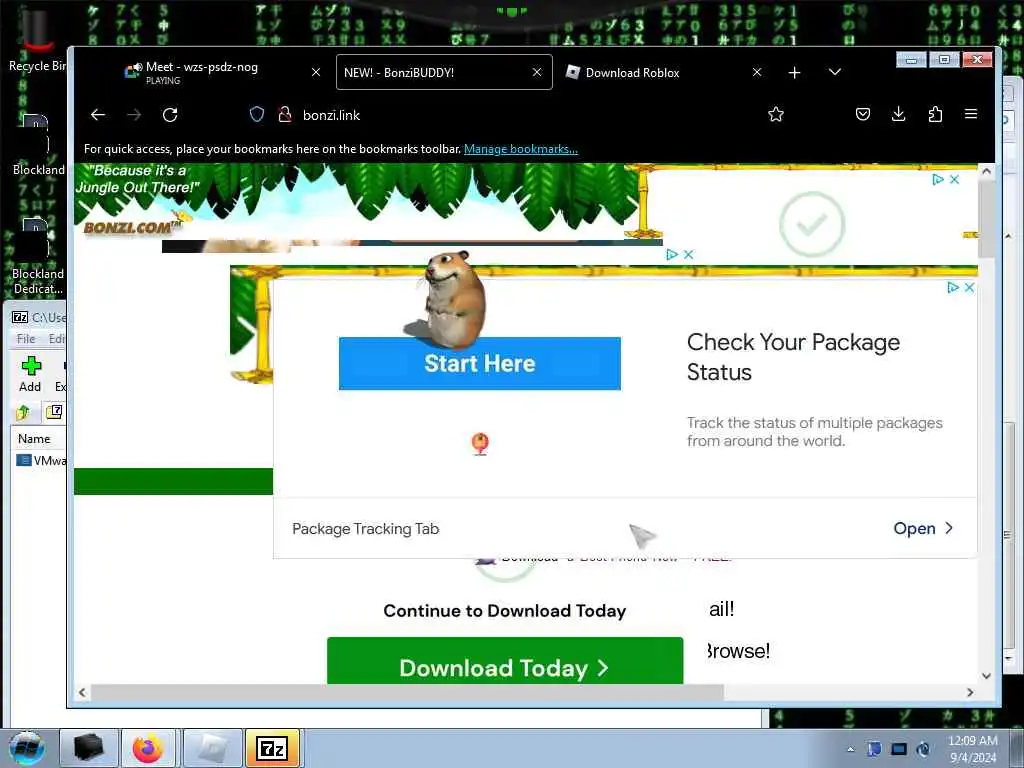Click the page's vertical scroll down arrow
Screen dimensions: 1024x768
(986, 676)
